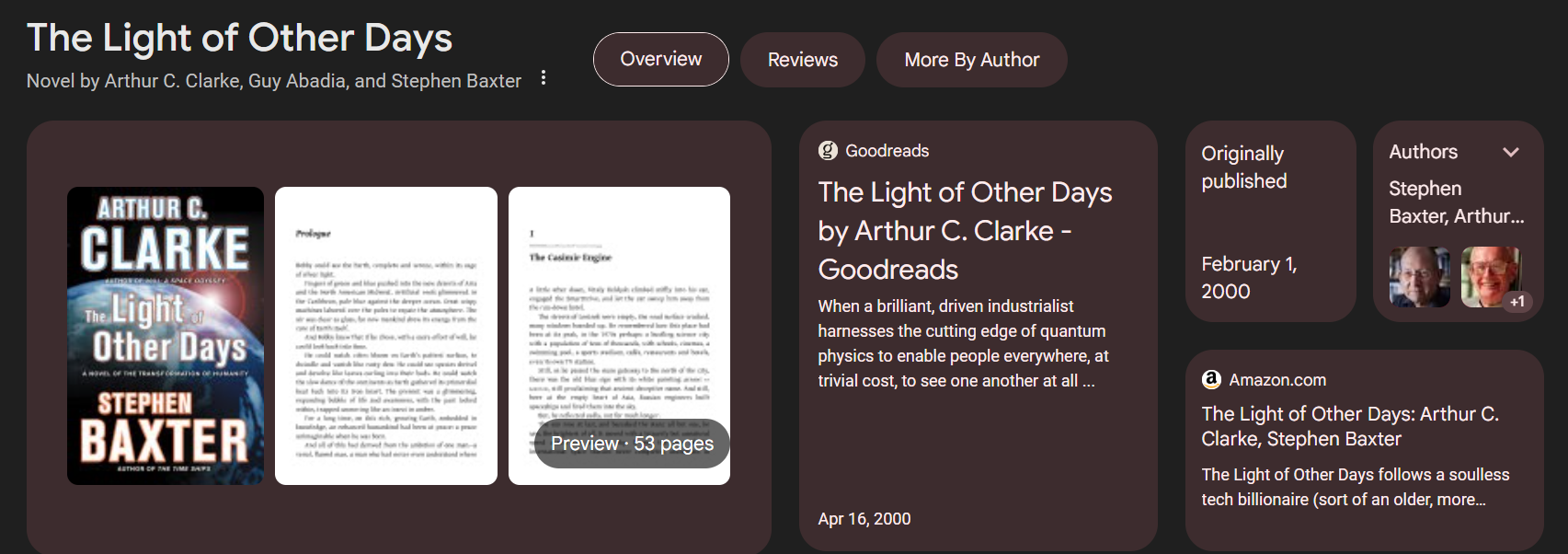Switch to the Reviews tab
Image resolution: width=1568 pixels, height=554 pixels.
(802, 60)
